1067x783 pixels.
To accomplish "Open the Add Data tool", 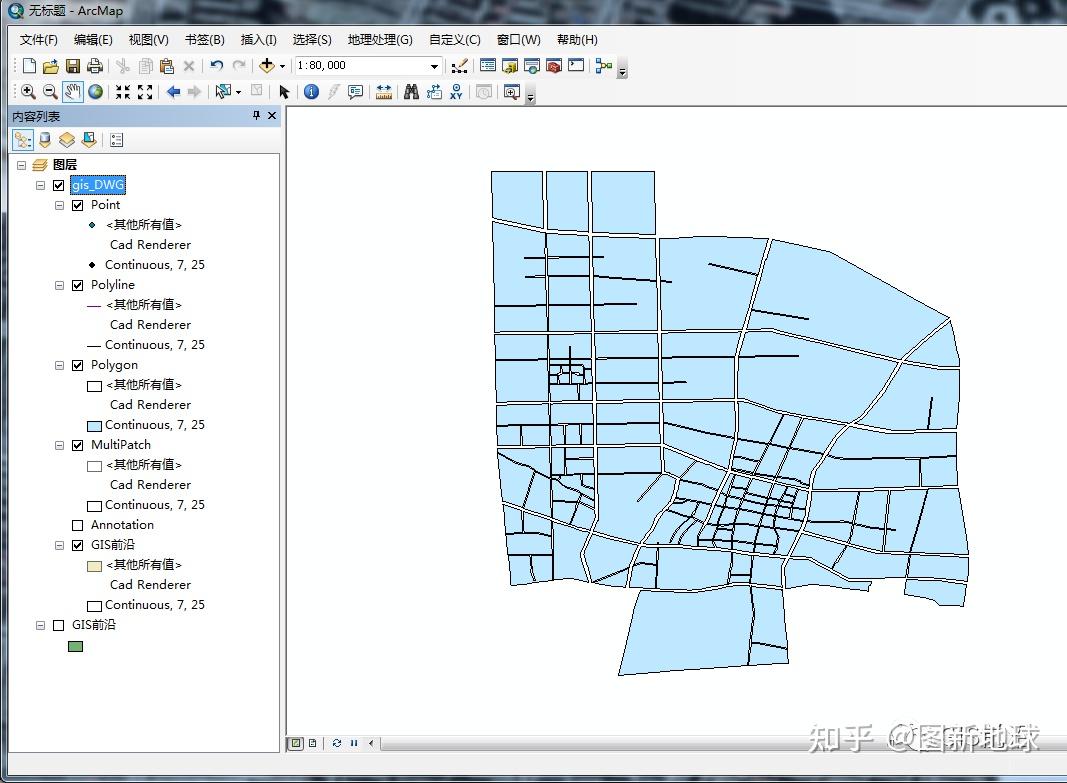I will click(268, 65).
